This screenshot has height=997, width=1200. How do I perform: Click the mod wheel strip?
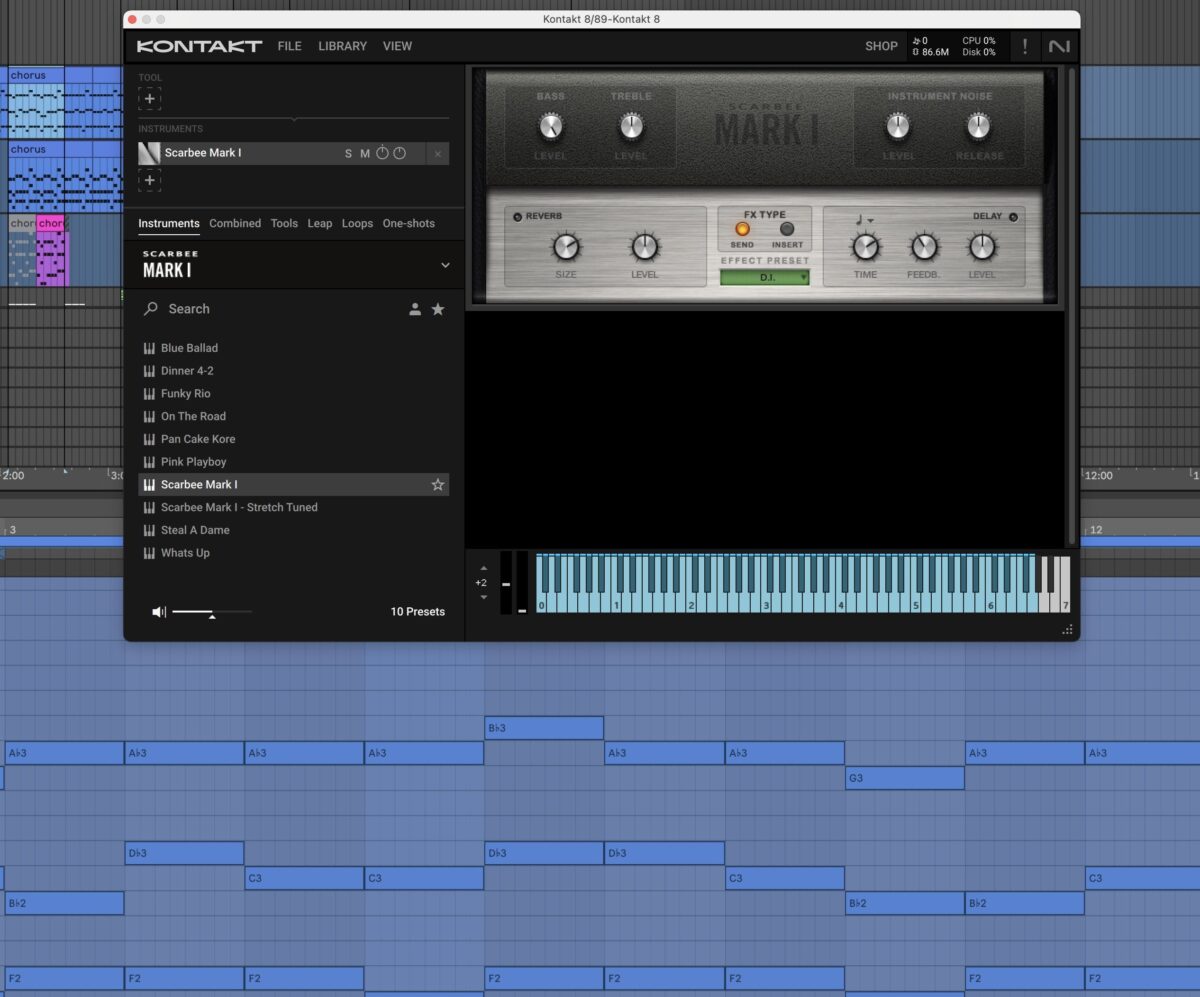pyautogui.click(x=522, y=582)
